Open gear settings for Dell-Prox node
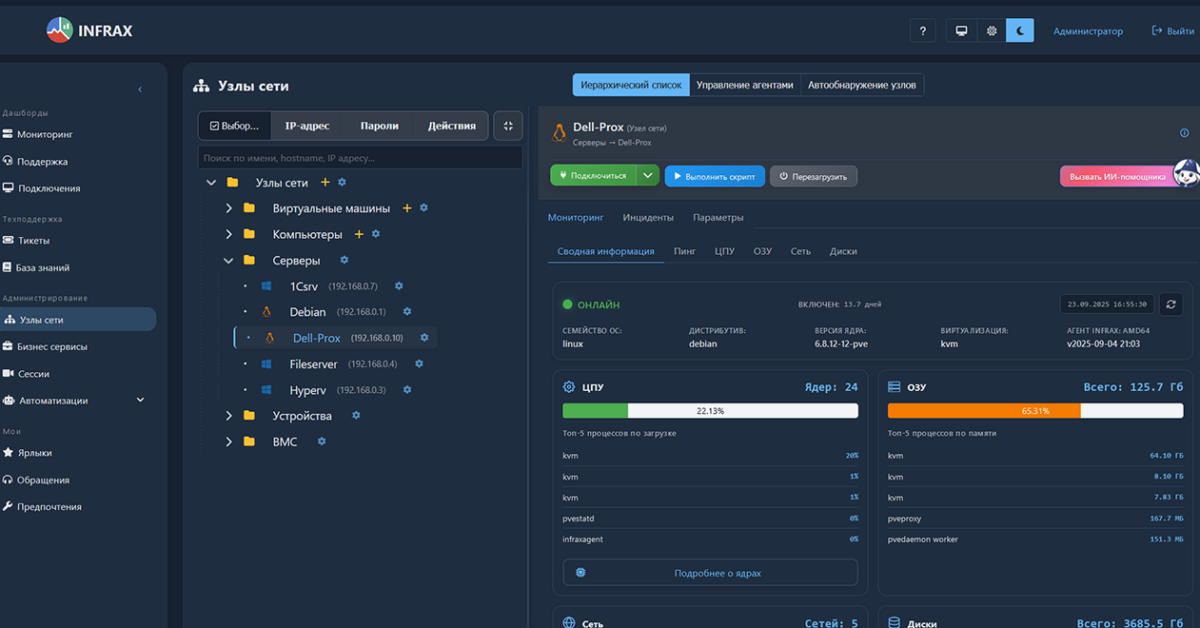Viewport: 1200px width, 628px height. click(424, 338)
